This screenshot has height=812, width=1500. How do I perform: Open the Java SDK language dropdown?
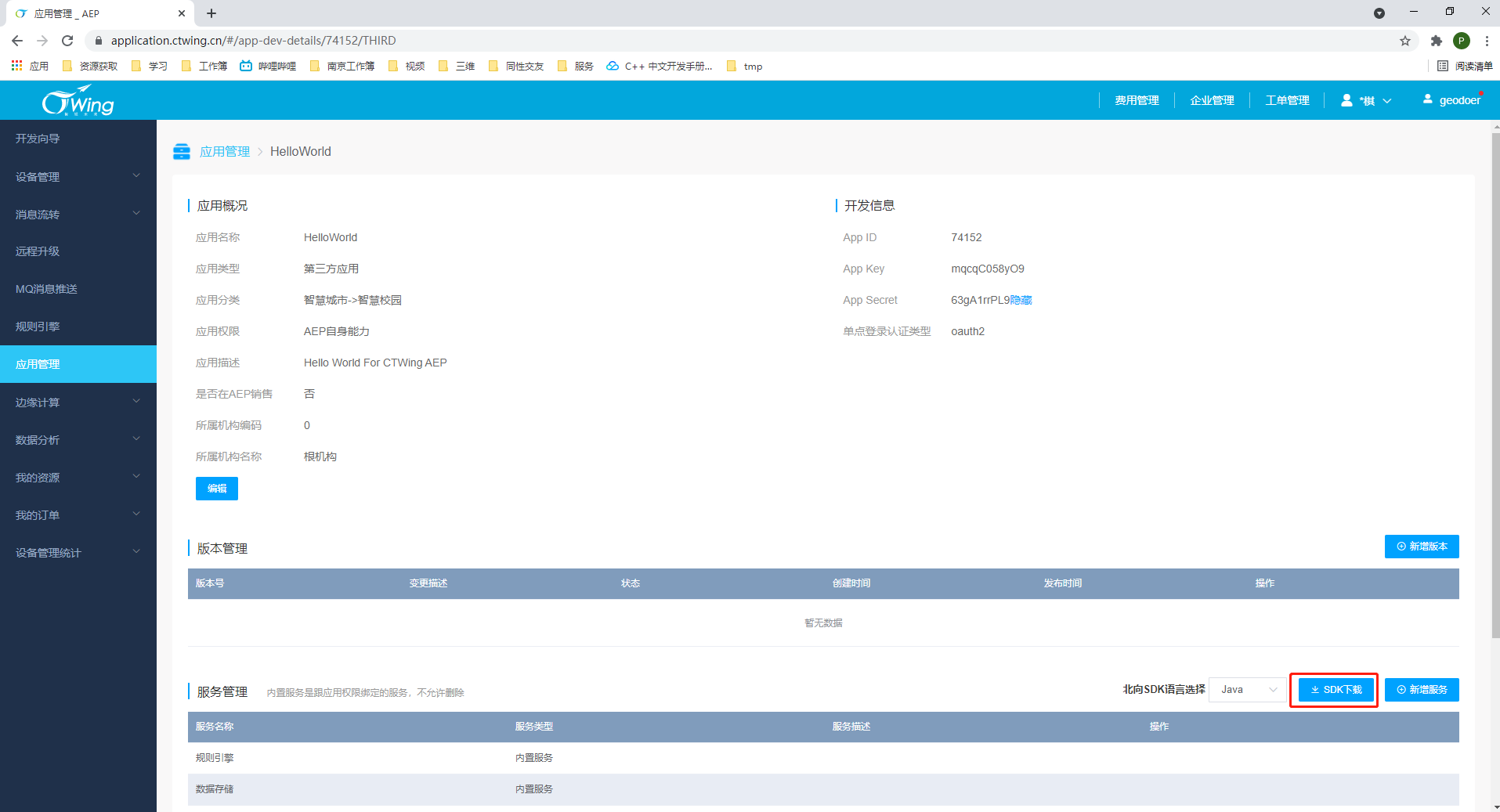click(x=1248, y=690)
